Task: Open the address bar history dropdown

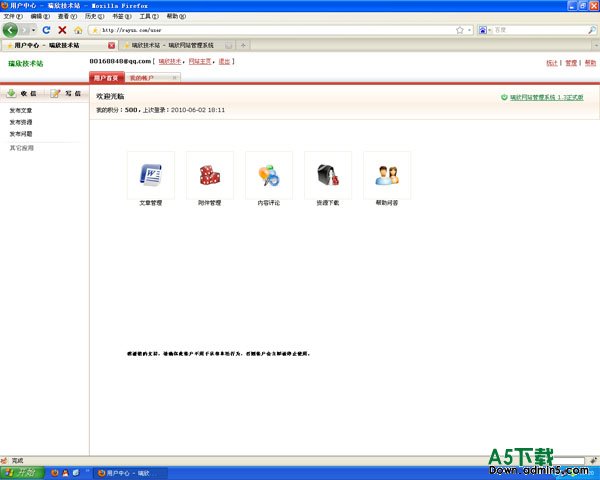Action: 469,30
